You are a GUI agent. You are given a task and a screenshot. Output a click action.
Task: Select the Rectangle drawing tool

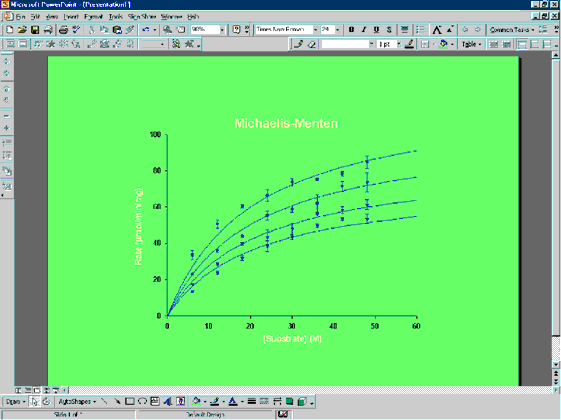130,401
